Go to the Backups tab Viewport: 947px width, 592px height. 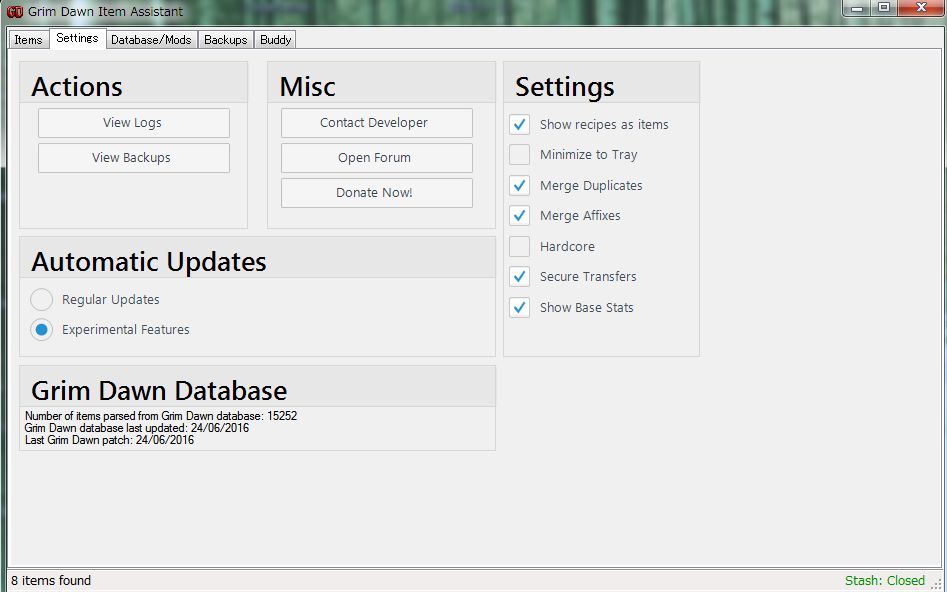coord(226,40)
